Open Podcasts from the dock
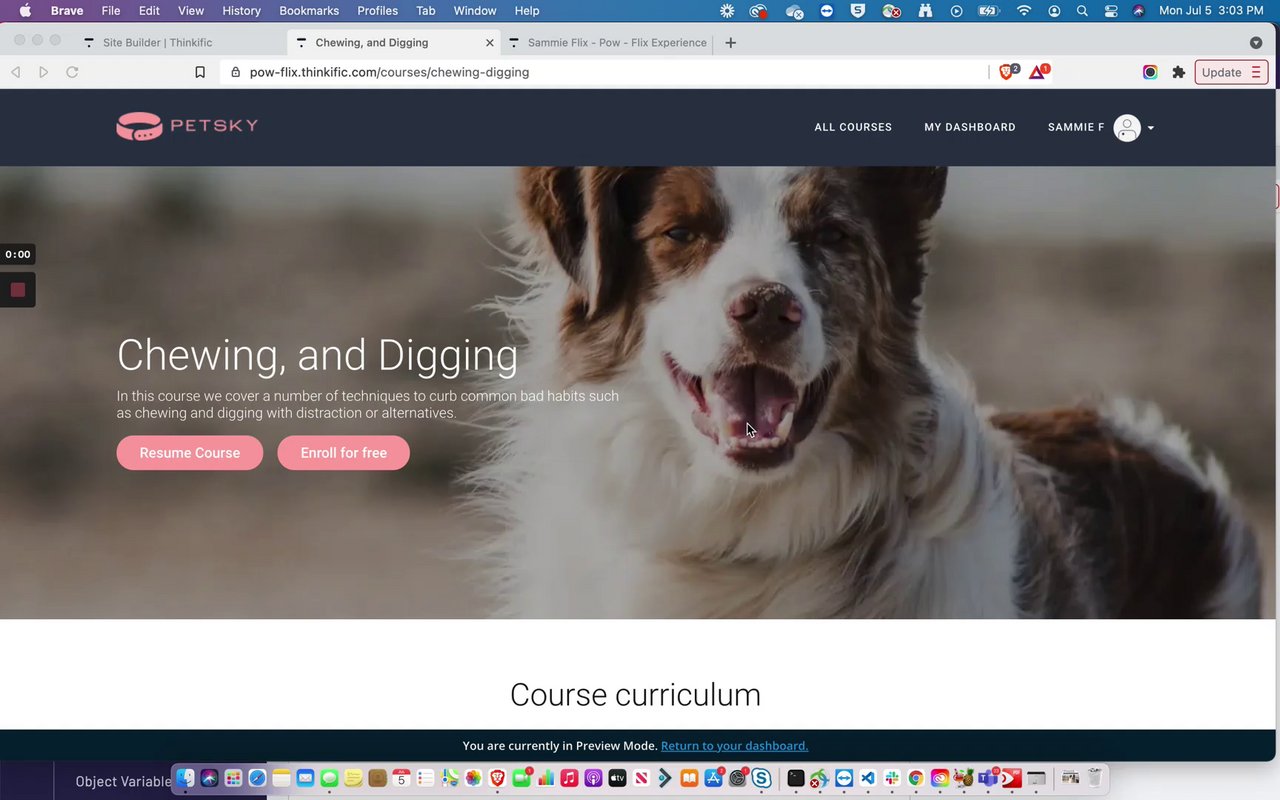 click(593, 778)
